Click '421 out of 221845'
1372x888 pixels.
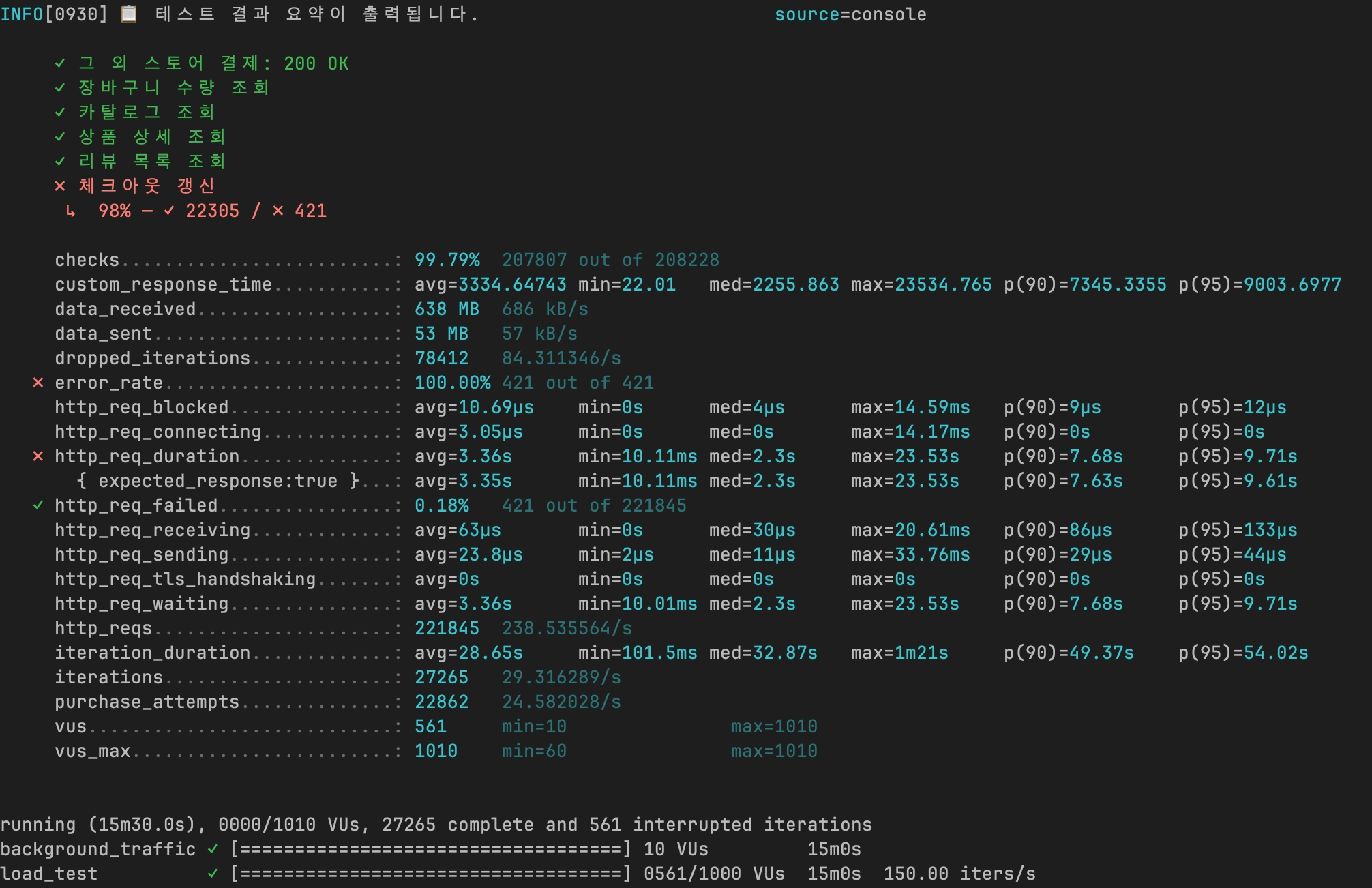[594, 505]
